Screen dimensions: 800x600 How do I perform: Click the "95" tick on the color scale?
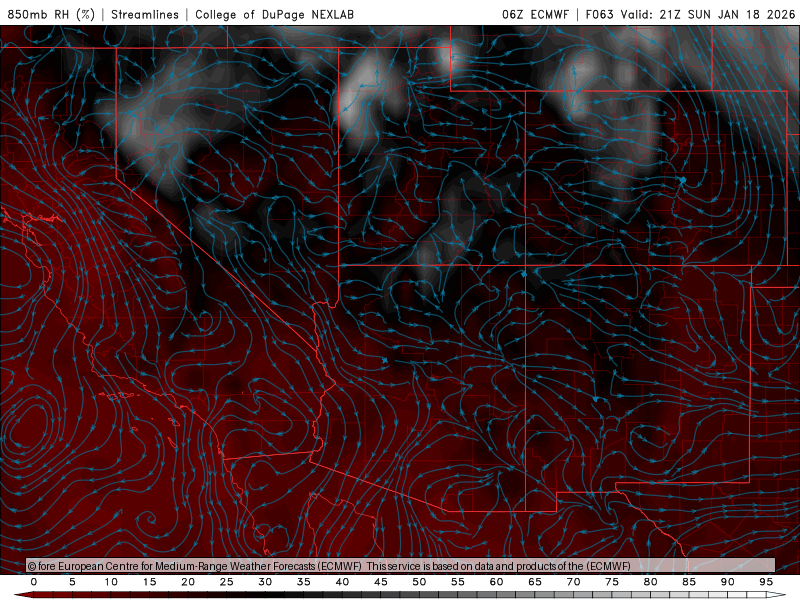coord(766,582)
